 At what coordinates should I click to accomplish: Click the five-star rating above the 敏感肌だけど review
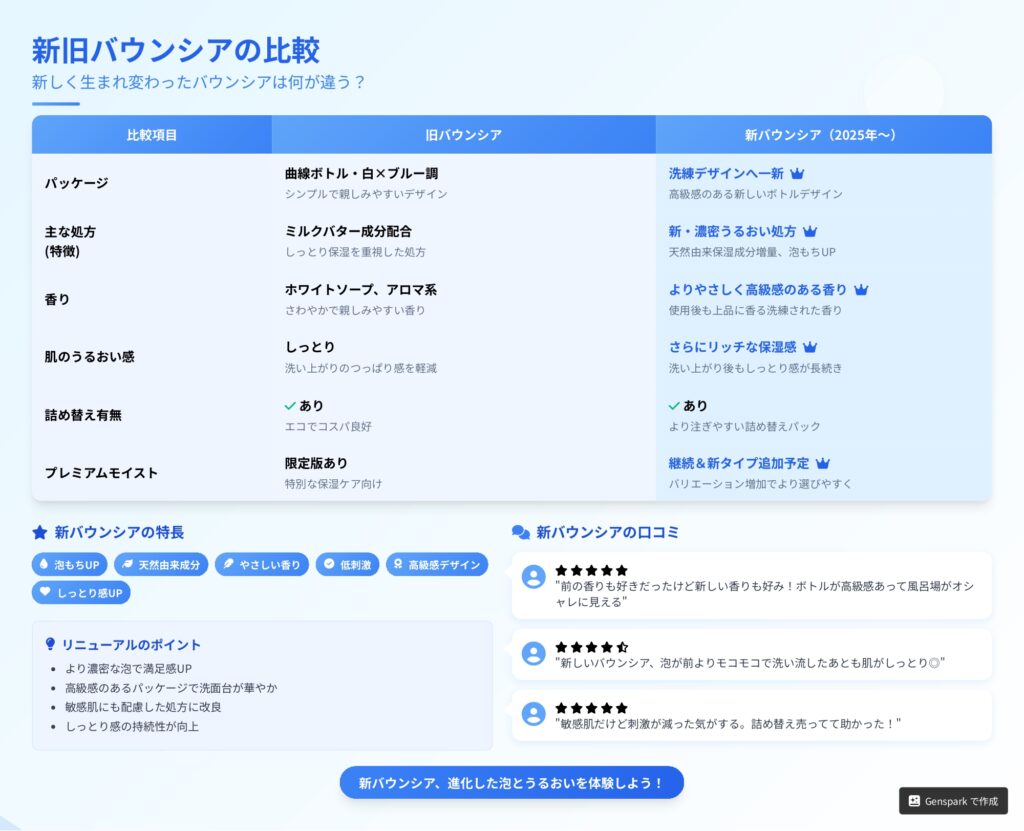(592, 708)
